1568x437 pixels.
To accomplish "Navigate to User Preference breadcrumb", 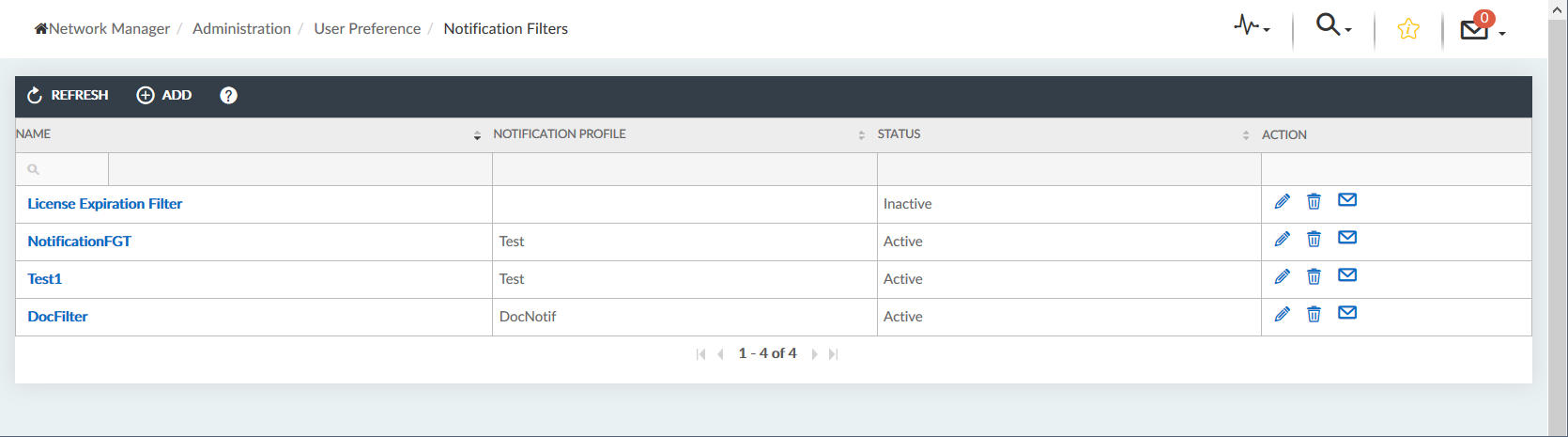I will coord(367,29).
